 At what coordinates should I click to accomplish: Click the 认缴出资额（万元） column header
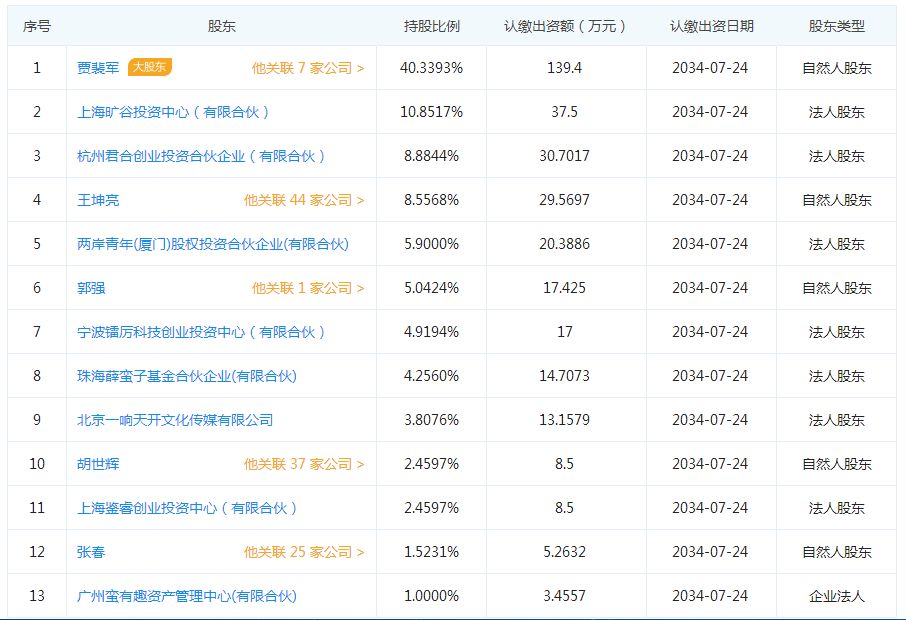click(565, 26)
